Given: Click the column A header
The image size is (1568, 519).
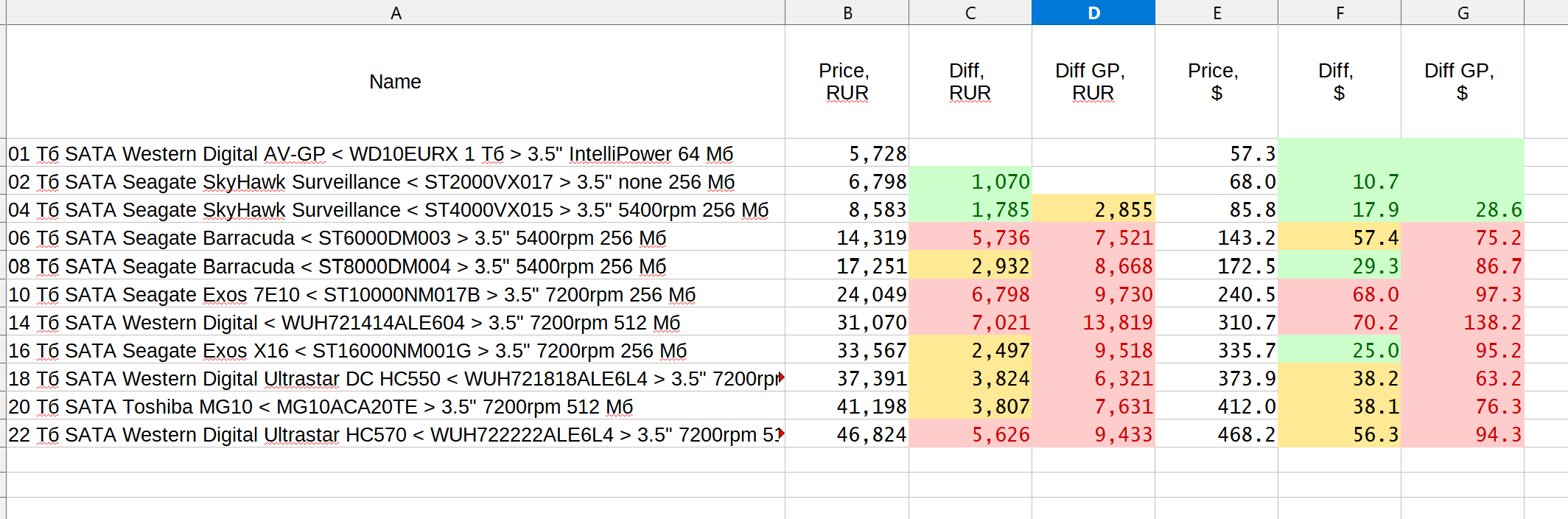Looking at the screenshot, I should [x=396, y=13].
